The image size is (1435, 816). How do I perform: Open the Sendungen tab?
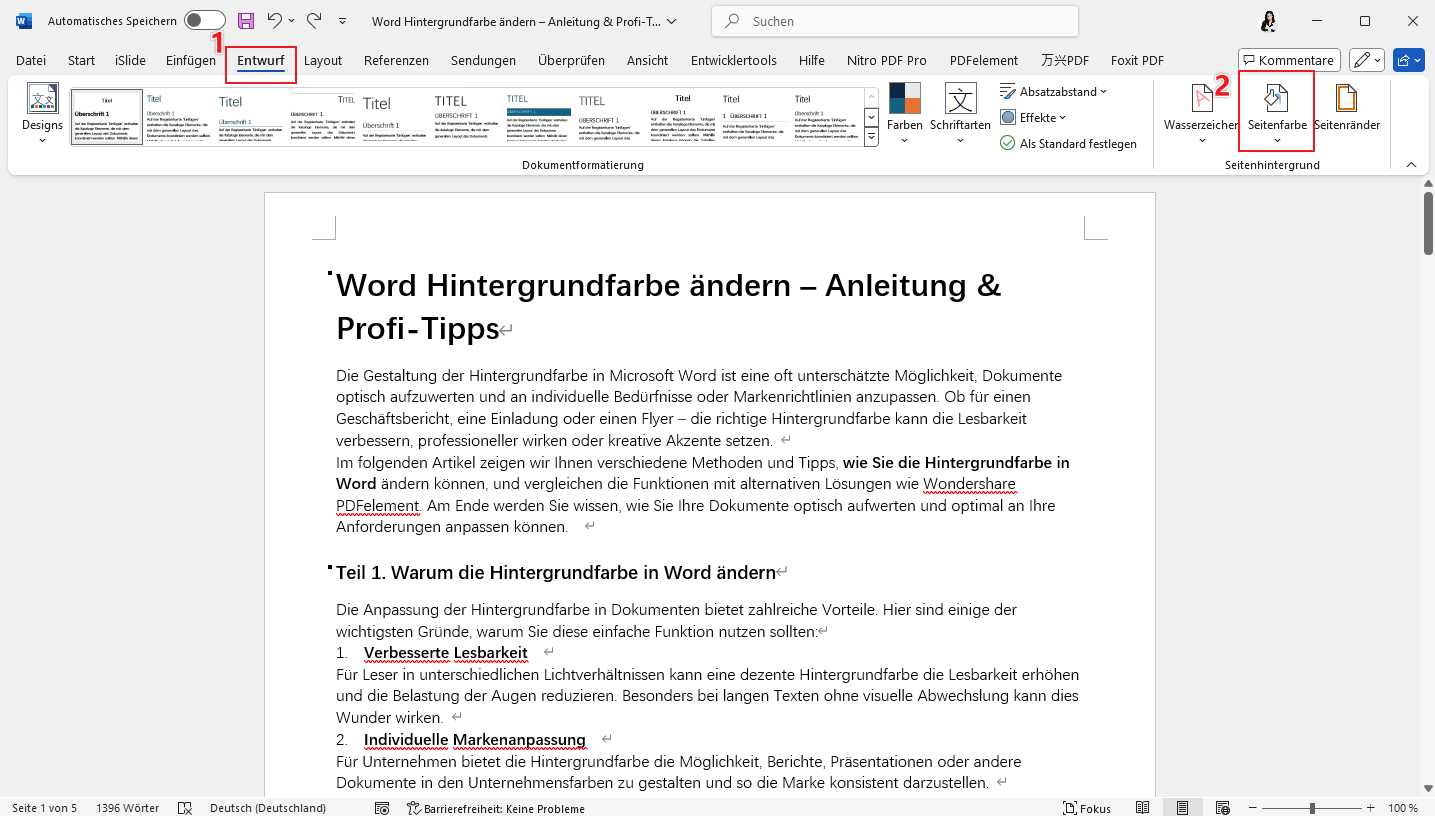[483, 60]
